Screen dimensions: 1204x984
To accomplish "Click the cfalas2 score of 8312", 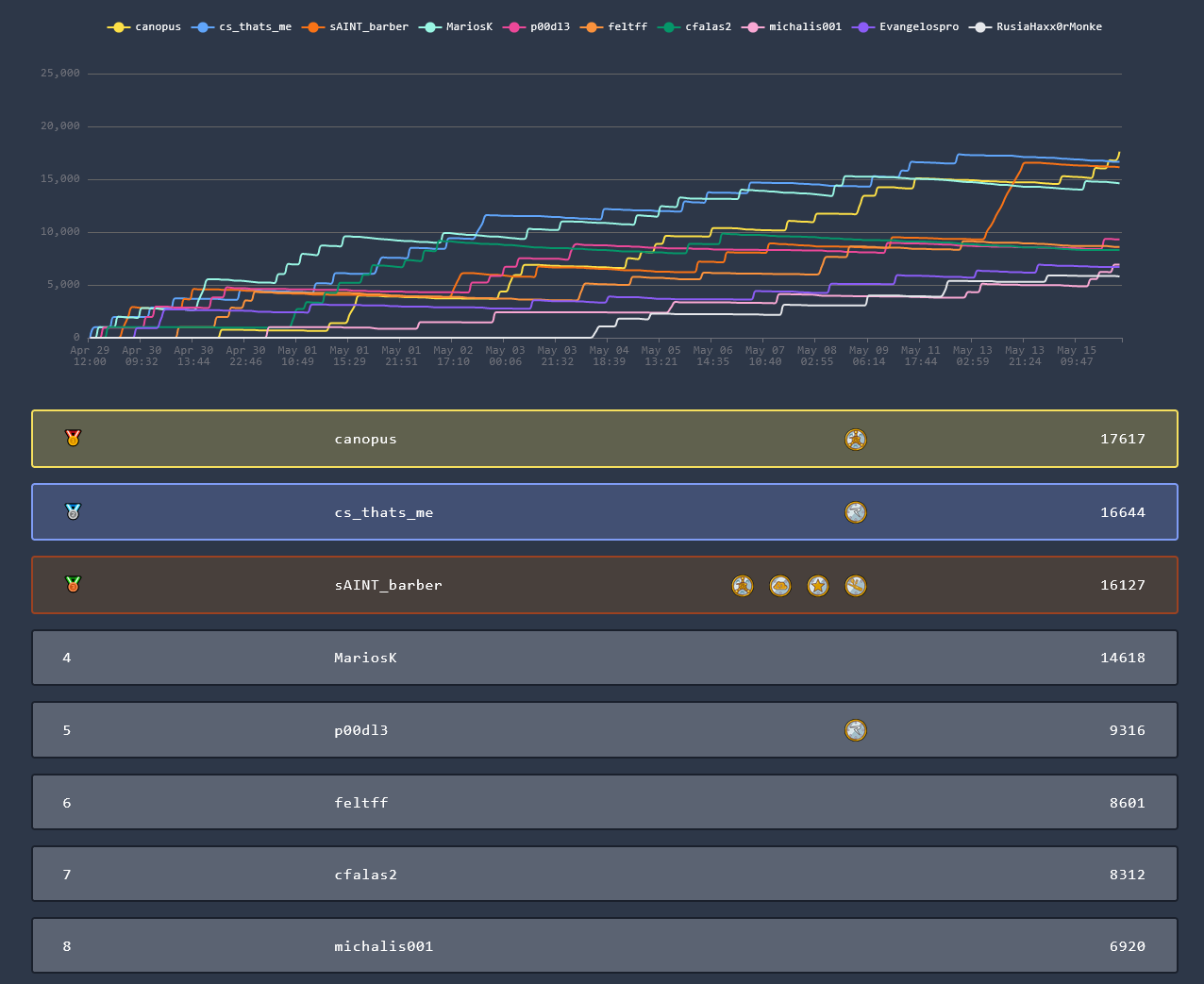I will pos(1127,875).
